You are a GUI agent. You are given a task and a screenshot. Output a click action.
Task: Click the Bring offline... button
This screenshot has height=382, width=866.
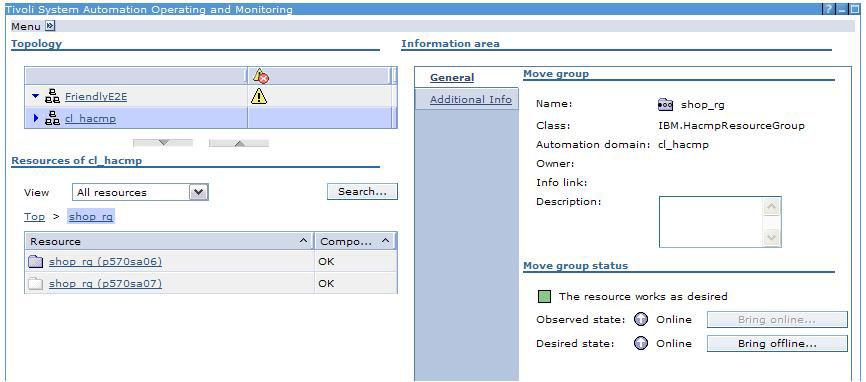pos(777,343)
